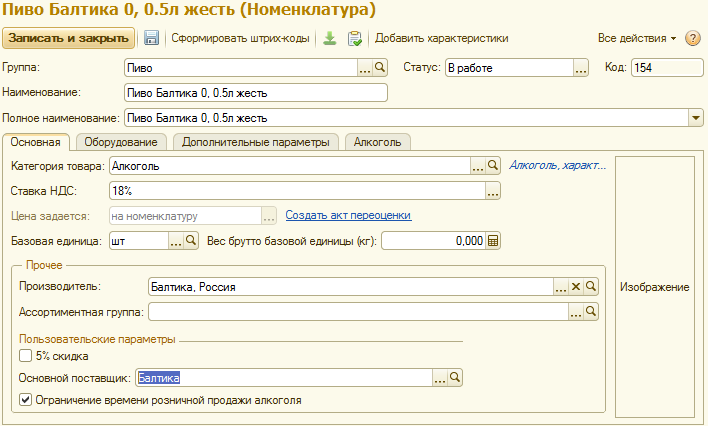Open the Алкоголь, характ... link
This screenshot has width=708, height=426.
tap(557, 165)
